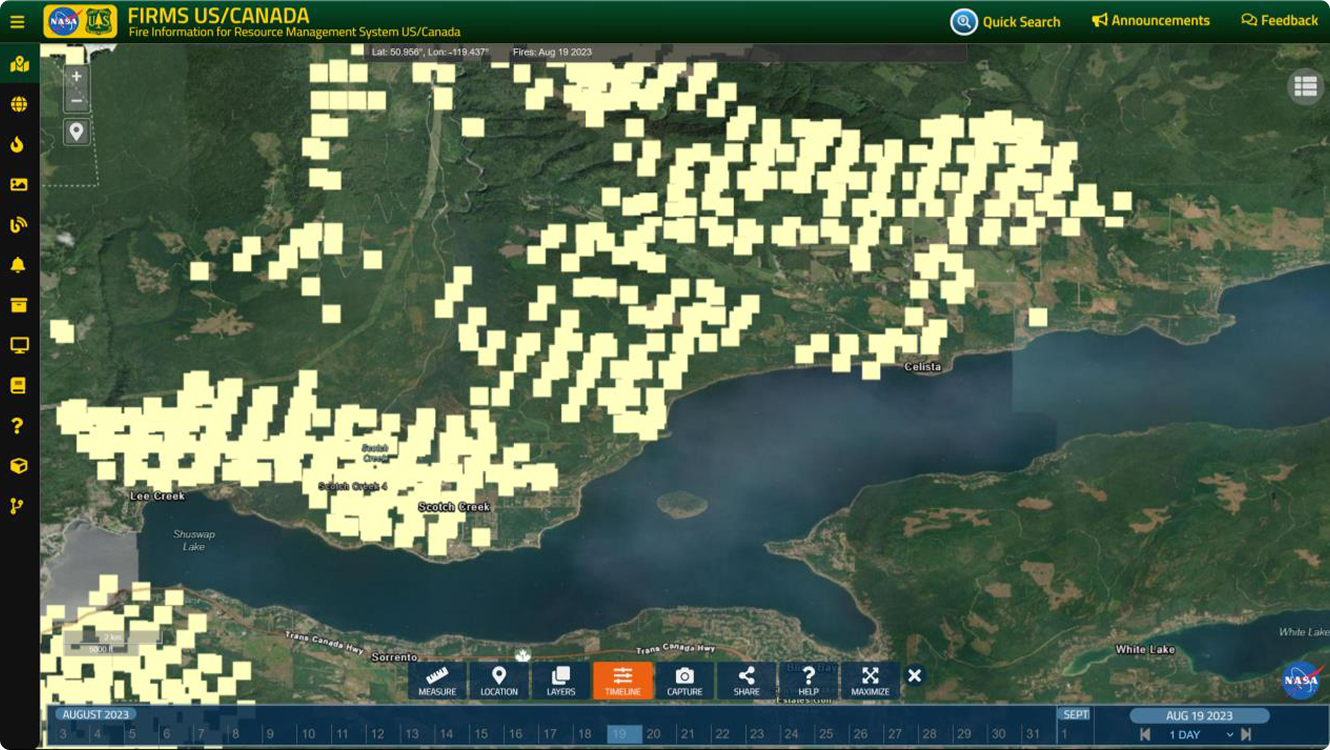This screenshot has height=750, width=1330.
Task: Open the Capture camera tool
Action: [x=685, y=680]
